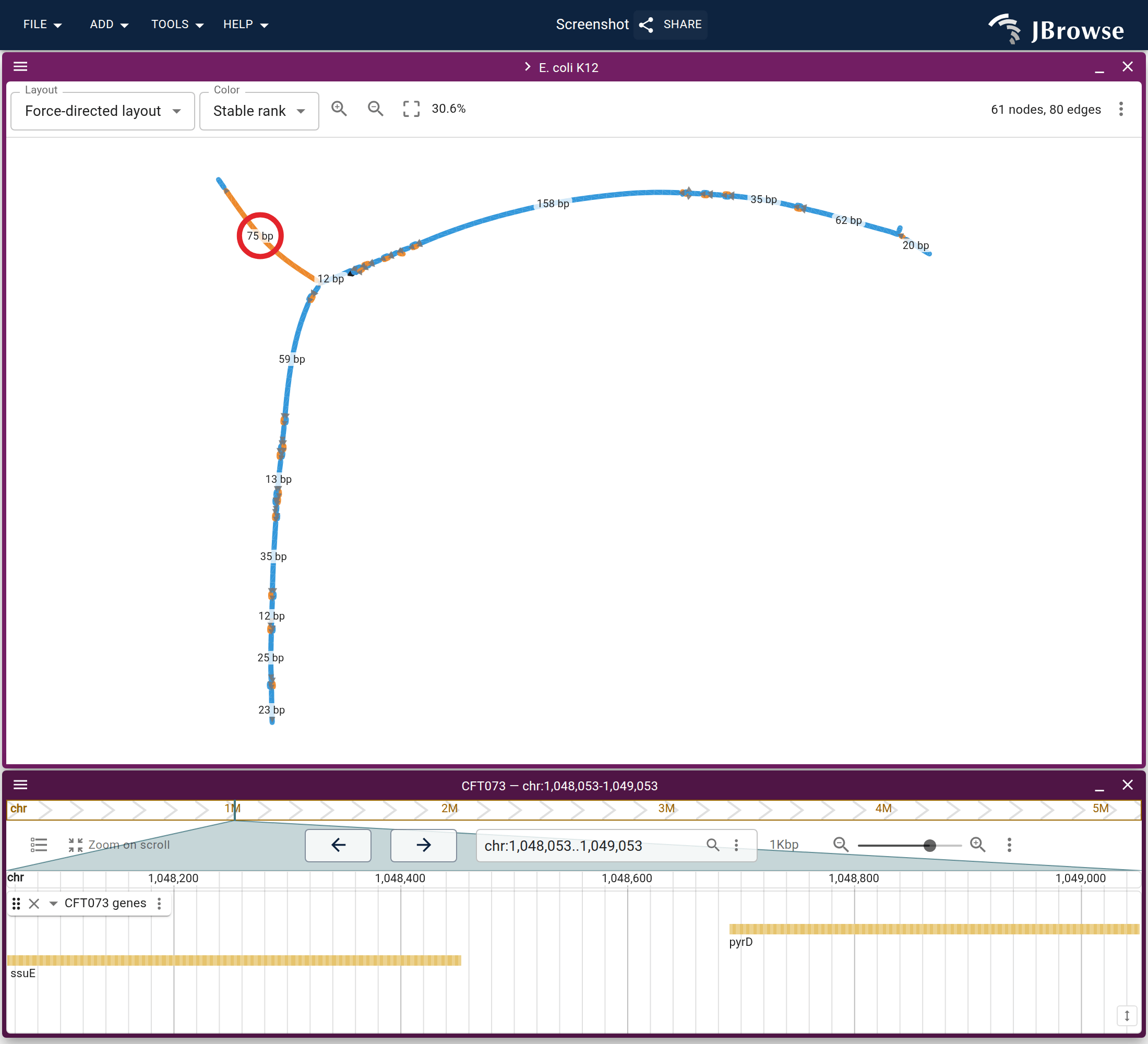Open the Color dropdown (Stable rank)

259,111
